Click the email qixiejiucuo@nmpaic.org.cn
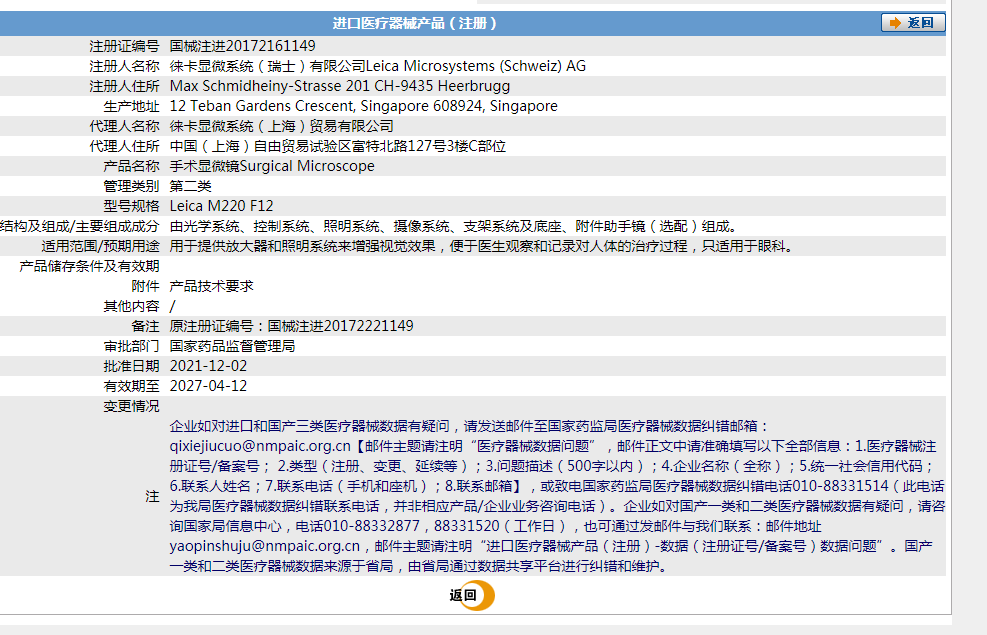Viewport: 987px width, 635px height. pyautogui.click(x=260, y=446)
